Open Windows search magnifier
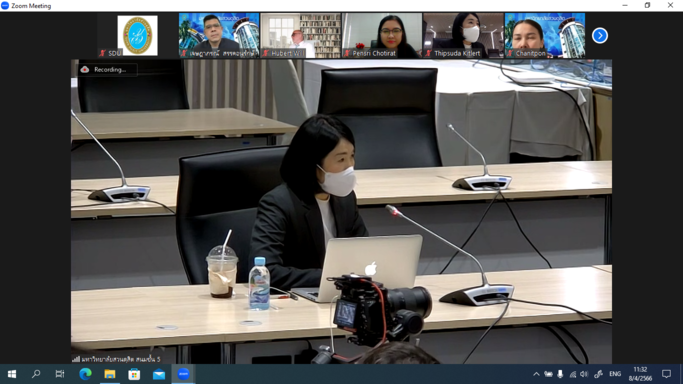Image resolution: width=683 pixels, height=384 pixels. click(x=36, y=374)
